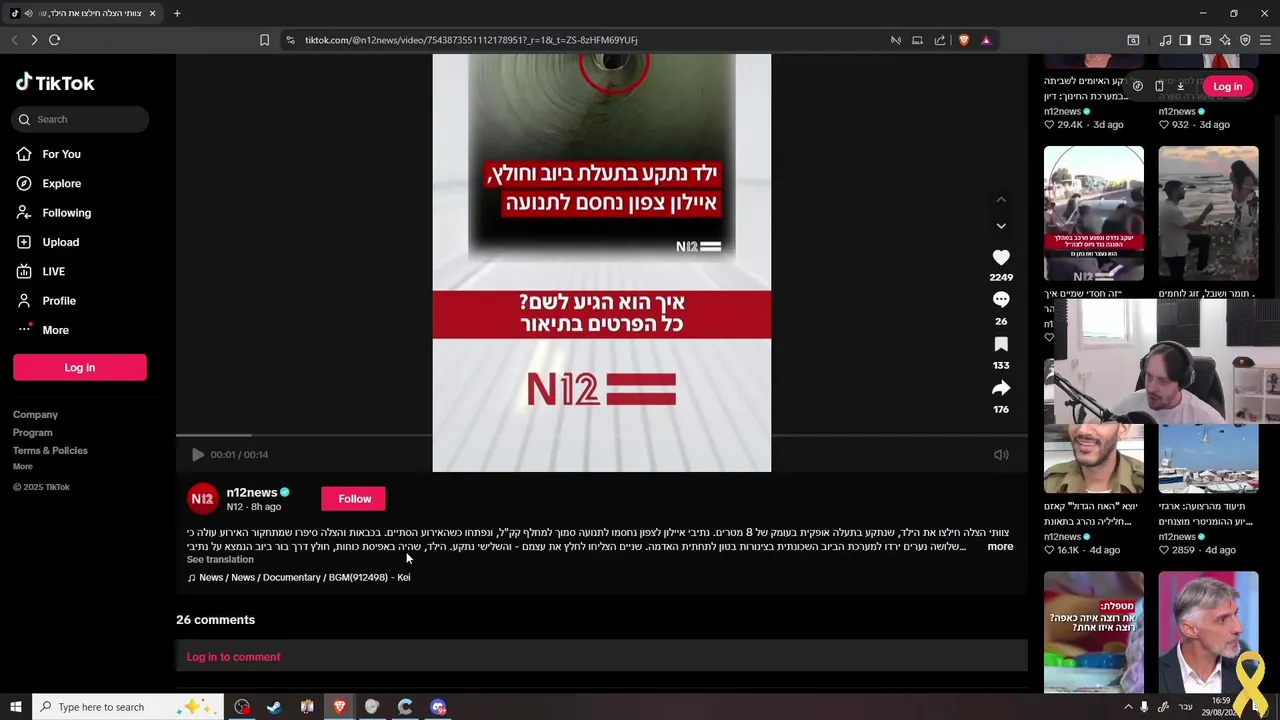Open the Brave Wallet icon
Screen dimensions: 1280x720
[x=1205, y=40]
